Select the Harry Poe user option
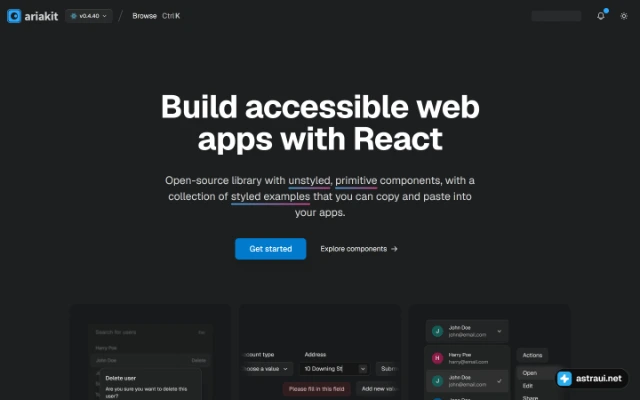640x400 pixels. 467,358
